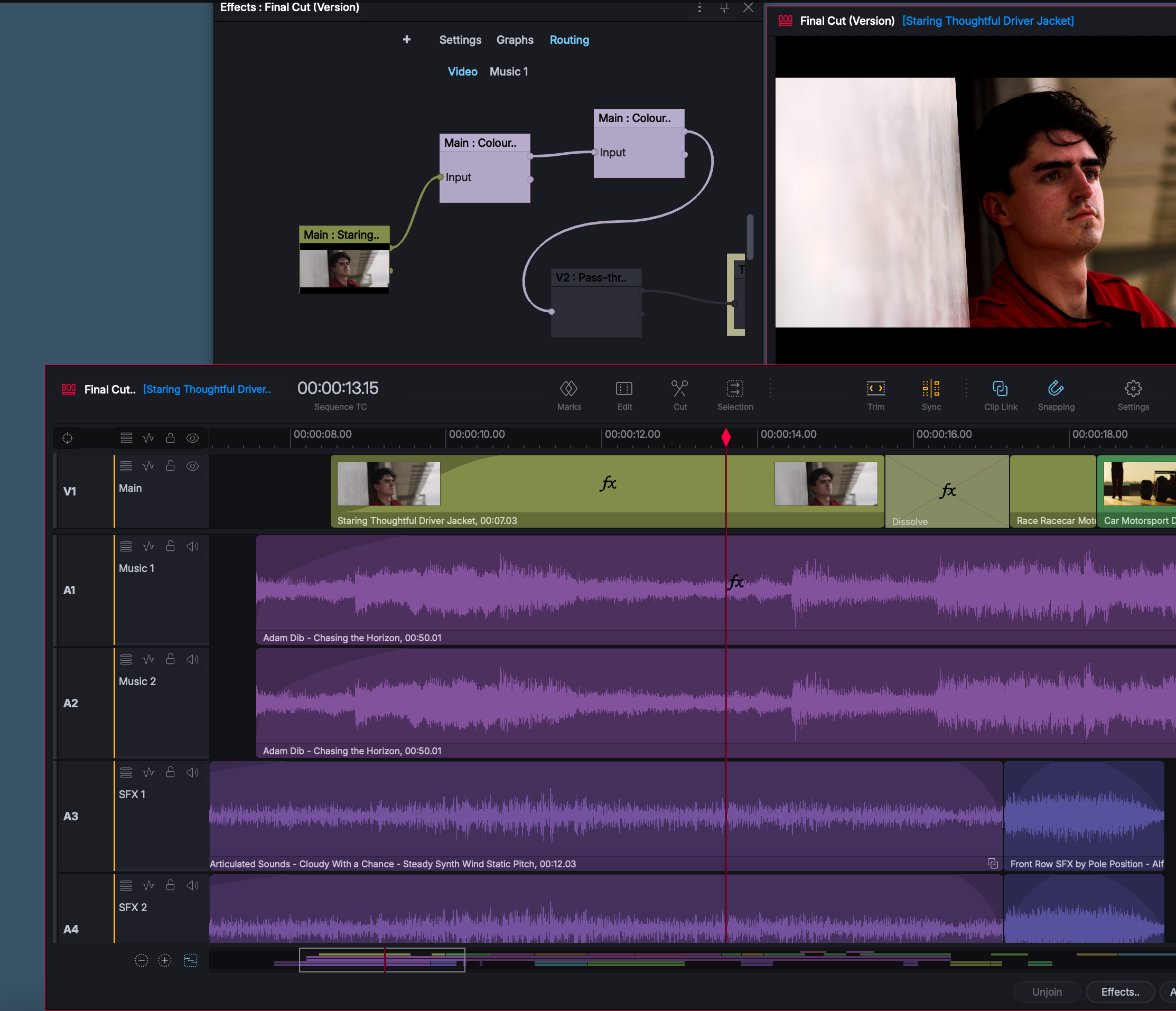Click the Effects.. button at bottom
1176x1011 pixels.
[x=1120, y=991]
